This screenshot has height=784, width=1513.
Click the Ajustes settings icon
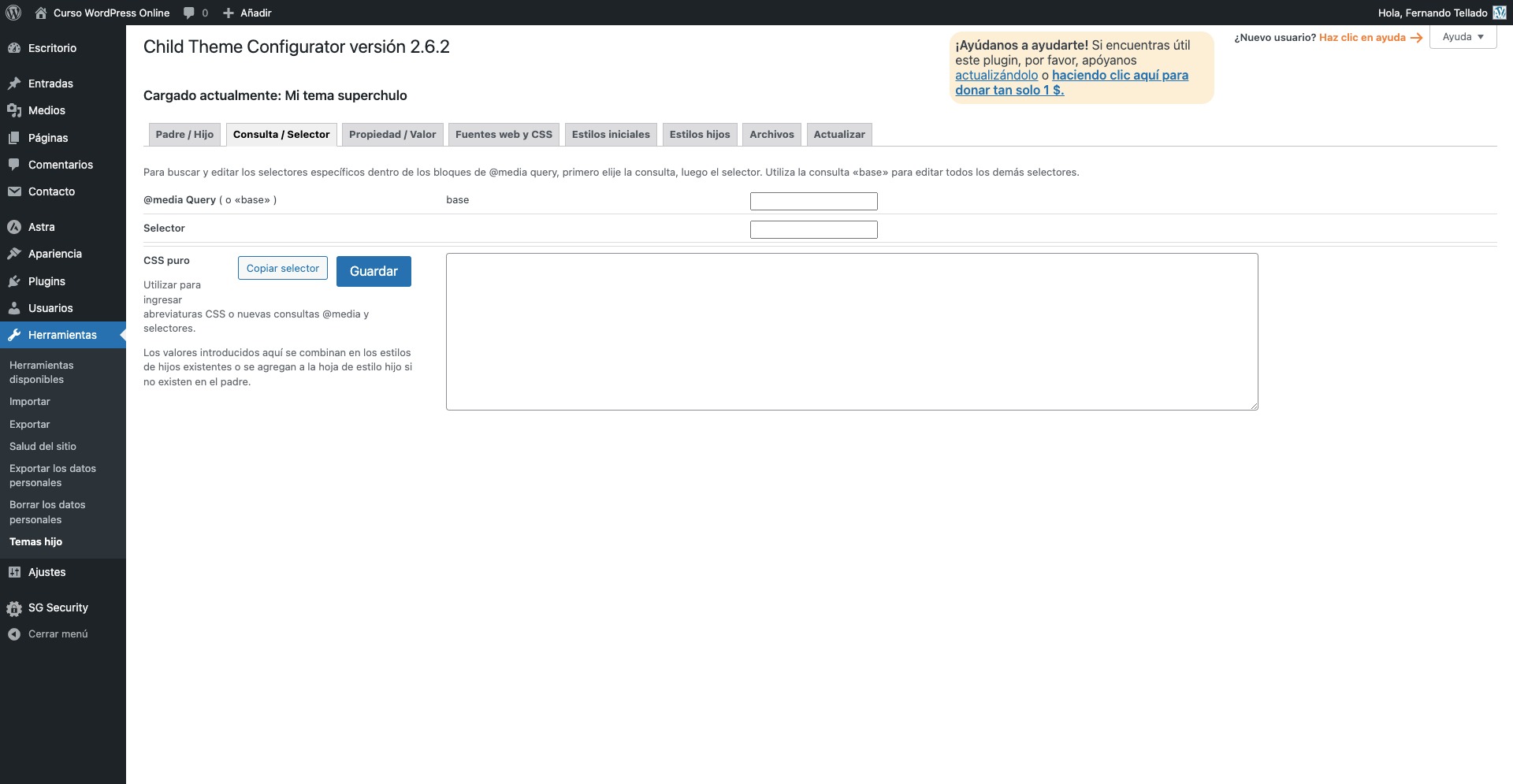click(x=14, y=573)
